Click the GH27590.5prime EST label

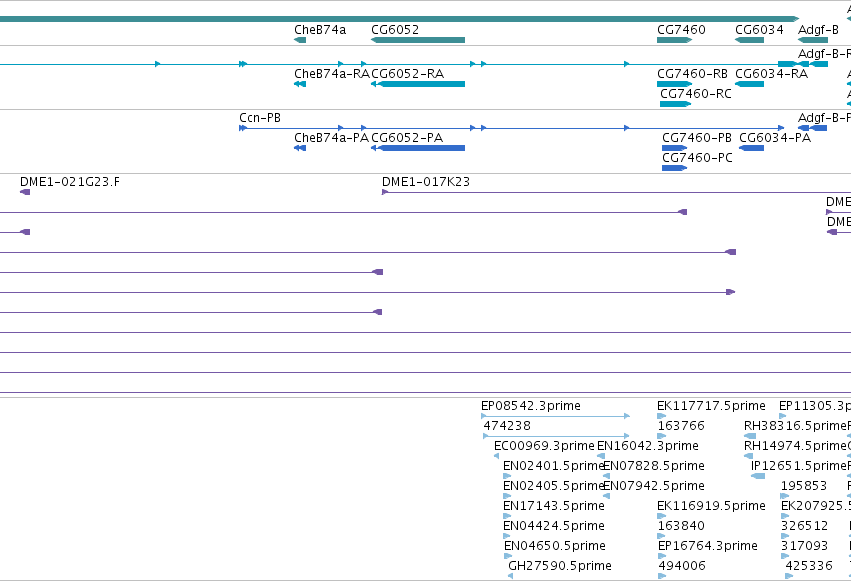click(x=560, y=566)
